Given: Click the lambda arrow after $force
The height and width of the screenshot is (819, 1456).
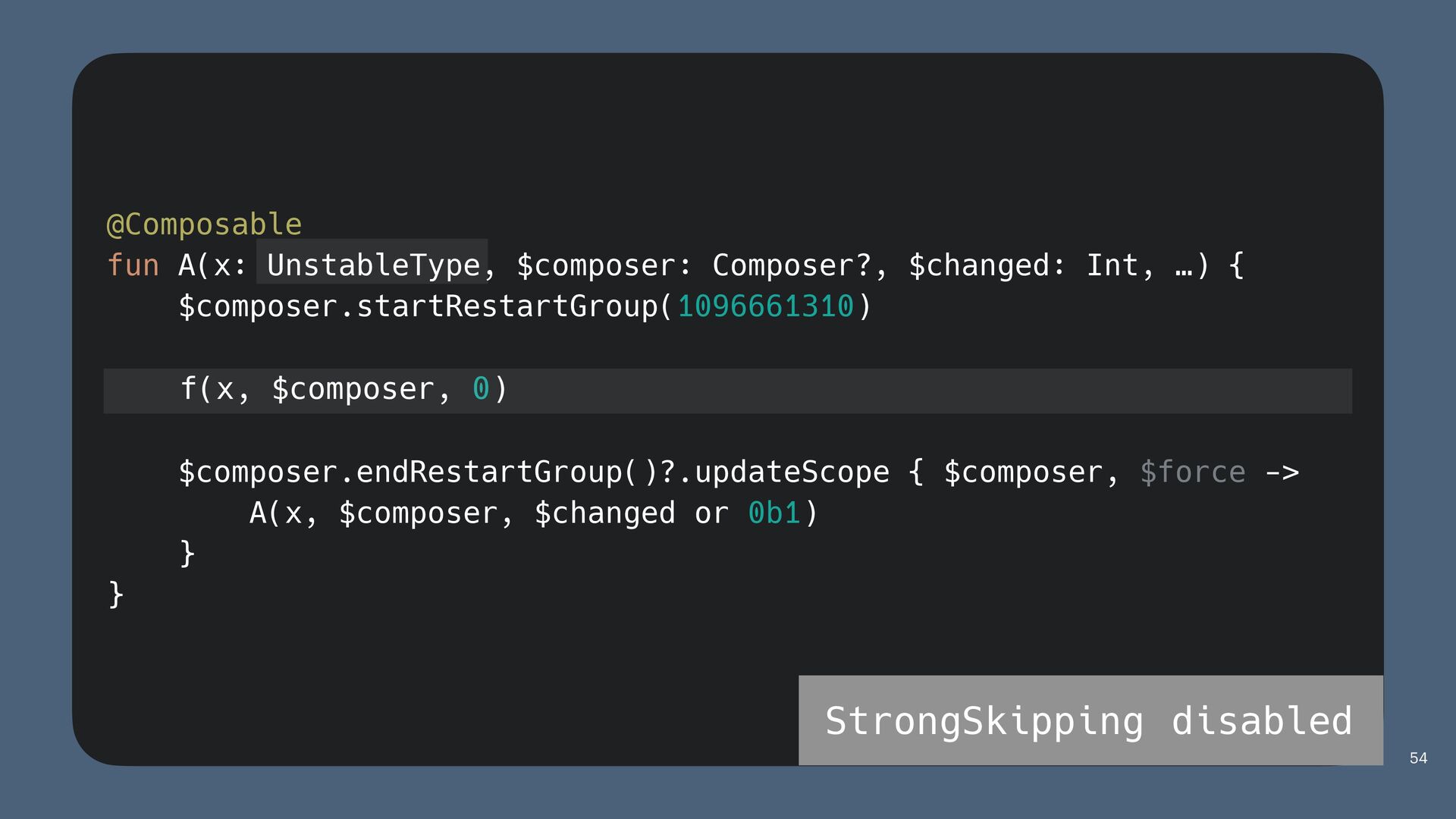Looking at the screenshot, I should pos(1282,472).
